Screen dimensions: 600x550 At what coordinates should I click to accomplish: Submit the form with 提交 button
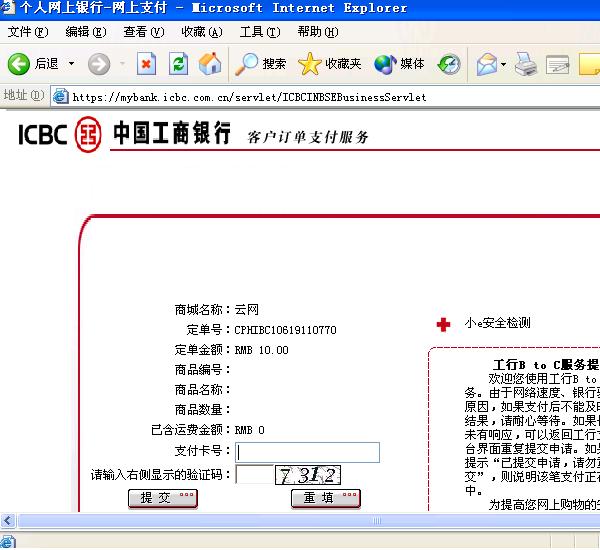[x=163, y=498]
